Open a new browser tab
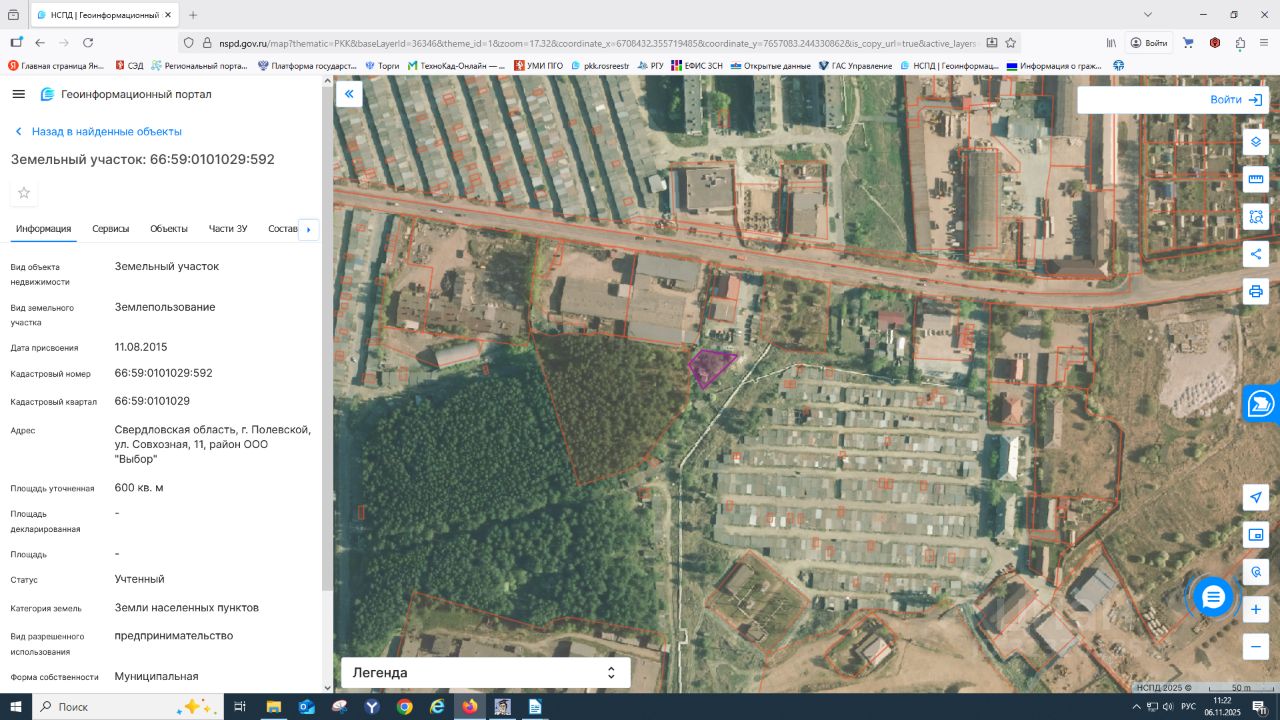1280x720 pixels. (x=193, y=15)
